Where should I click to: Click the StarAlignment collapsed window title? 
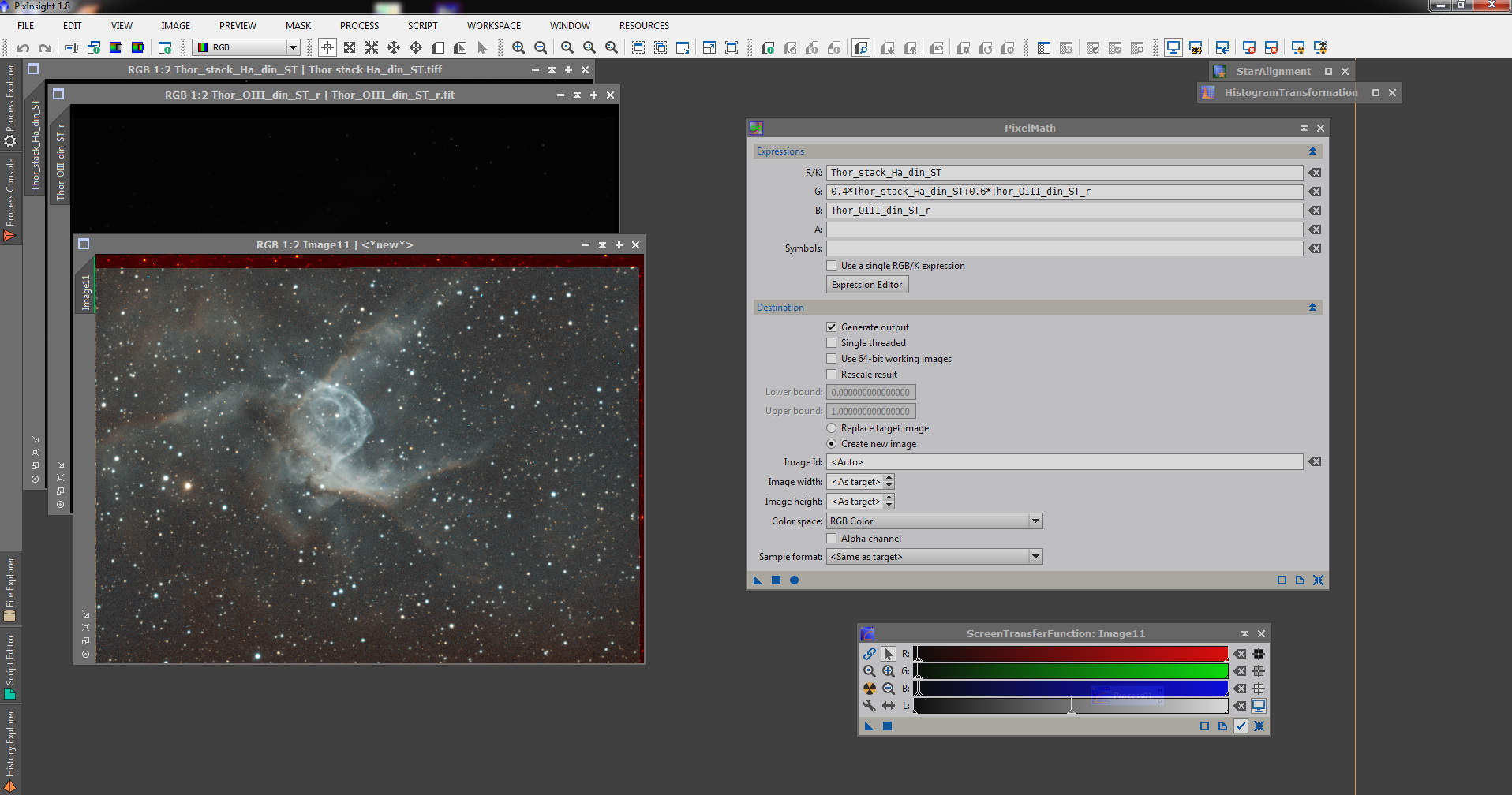click(x=1273, y=71)
